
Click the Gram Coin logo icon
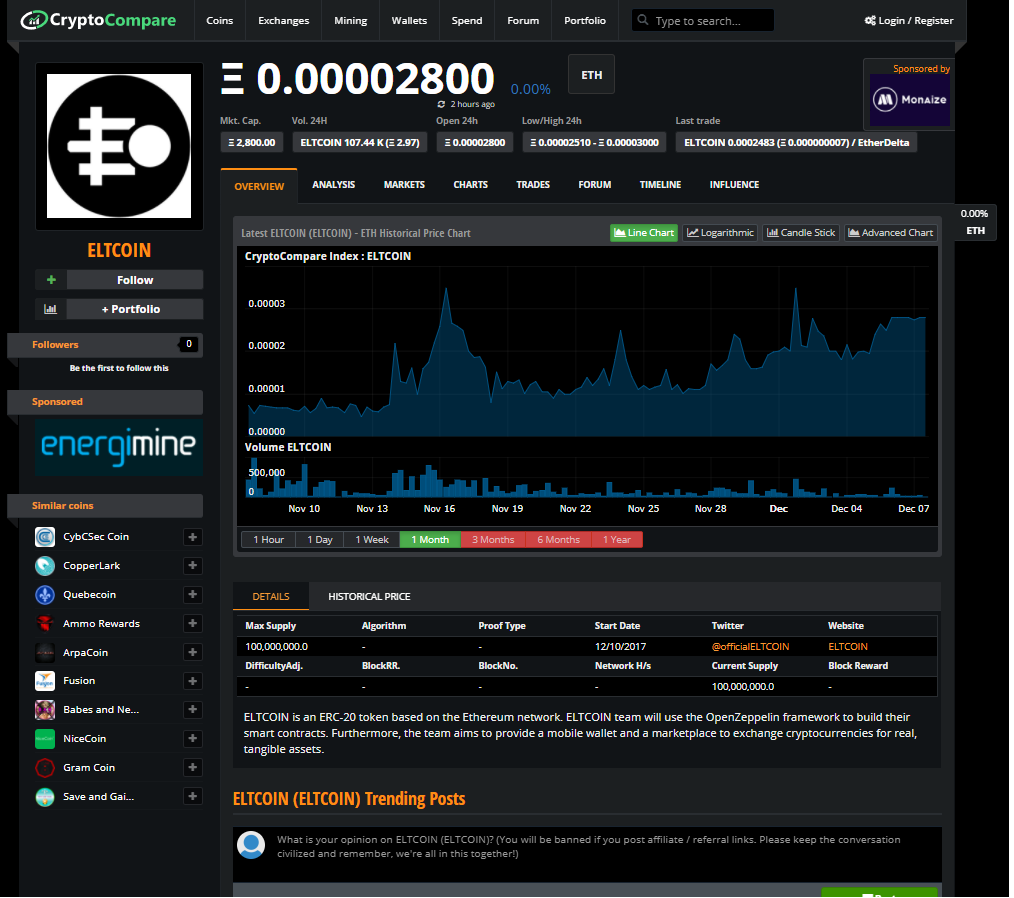coord(45,767)
